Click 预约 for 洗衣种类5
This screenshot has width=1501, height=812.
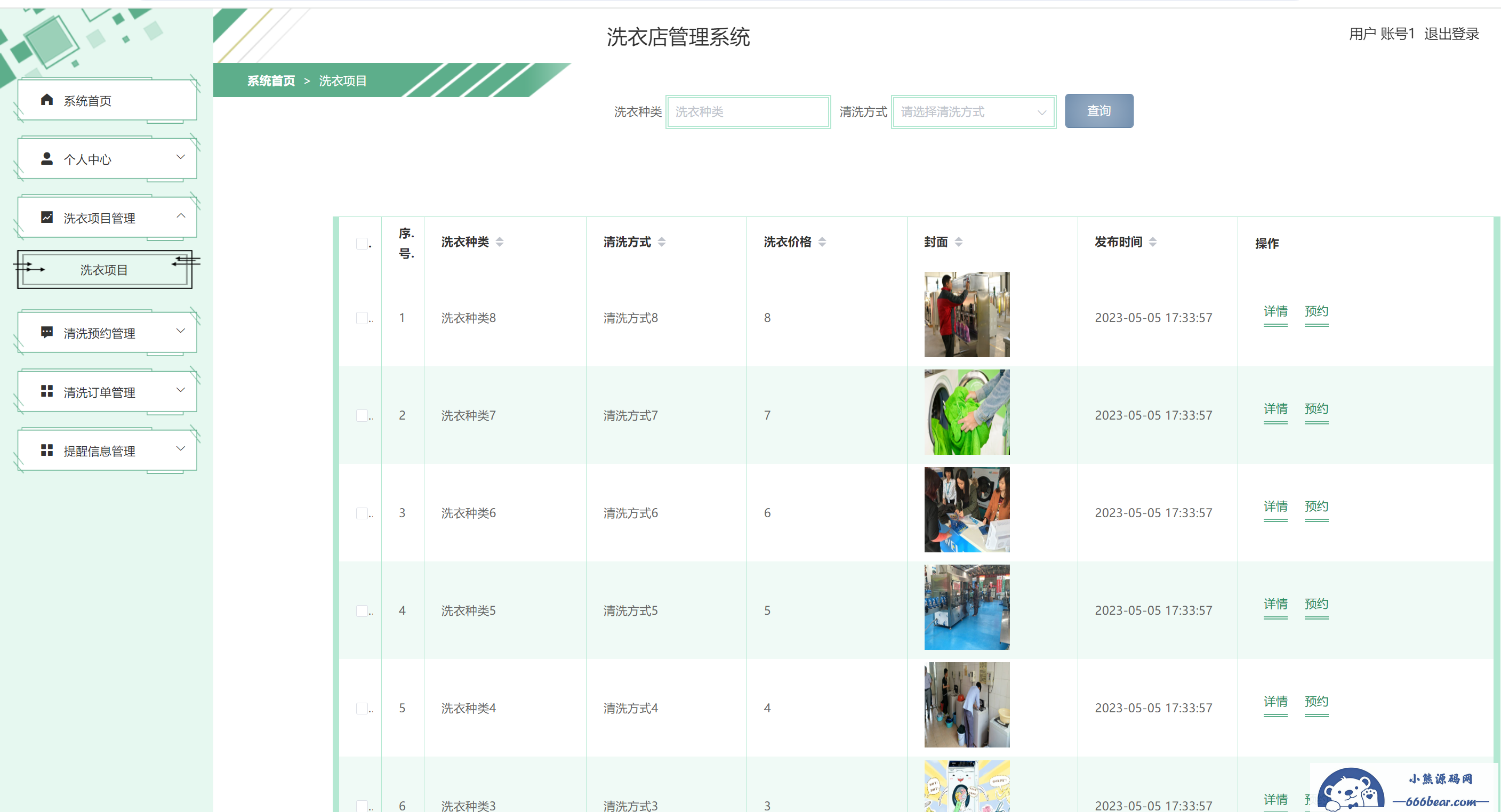[x=1317, y=605]
